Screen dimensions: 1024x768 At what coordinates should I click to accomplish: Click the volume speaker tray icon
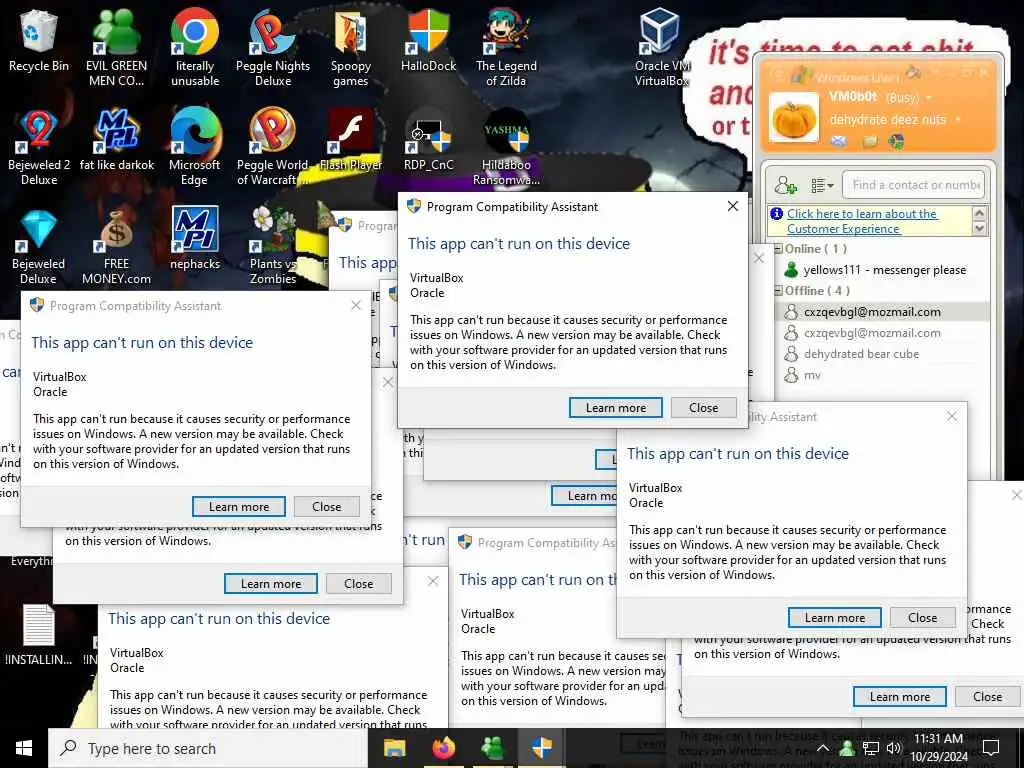tap(893, 748)
